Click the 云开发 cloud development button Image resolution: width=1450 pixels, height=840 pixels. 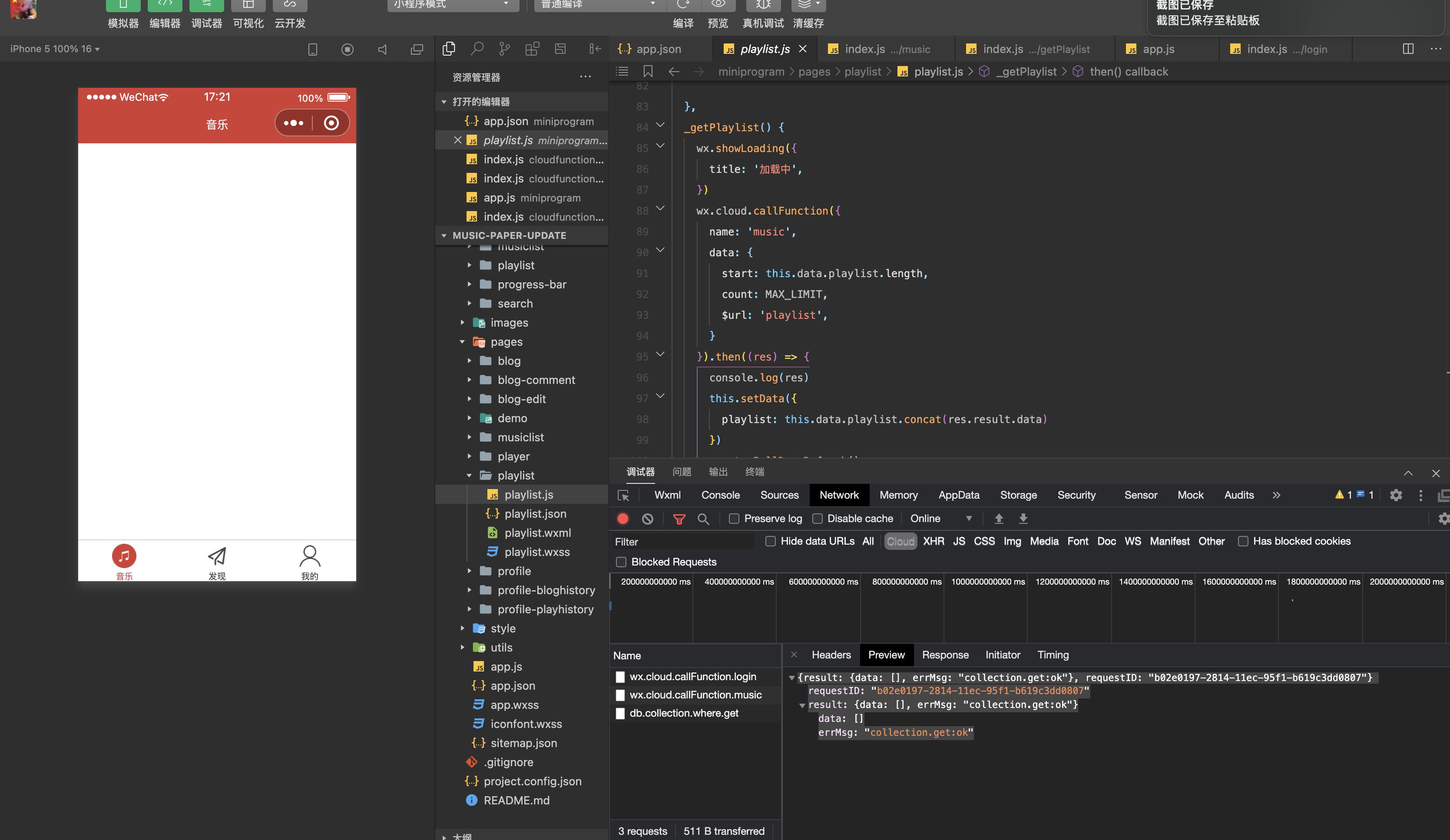tap(289, 14)
